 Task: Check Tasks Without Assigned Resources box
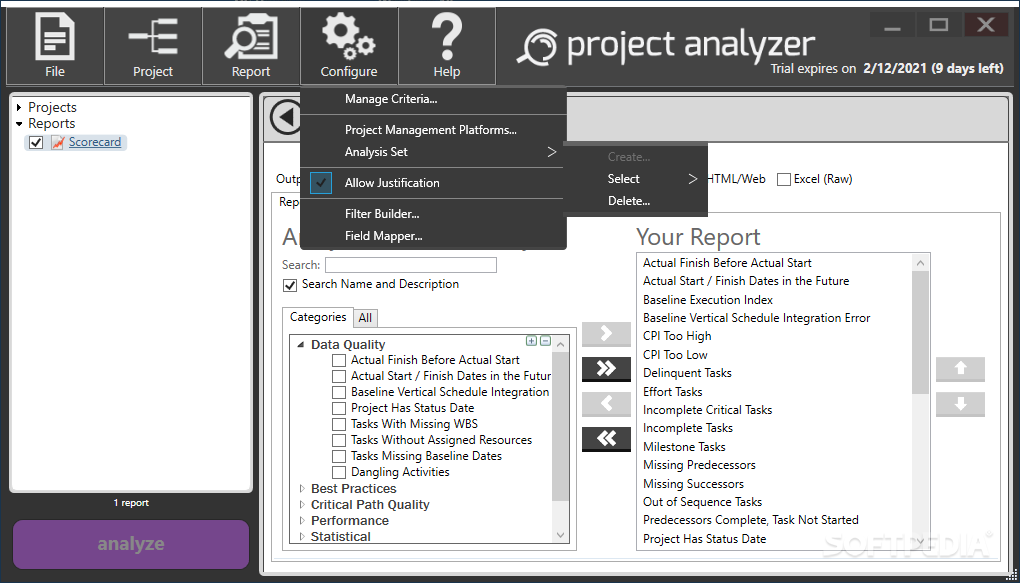[339, 440]
